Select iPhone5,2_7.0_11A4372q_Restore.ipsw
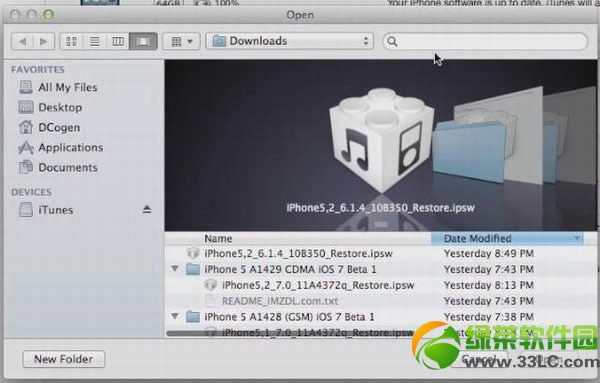The image size is (600, 383). pyautogui.click(x=381, y=285)
